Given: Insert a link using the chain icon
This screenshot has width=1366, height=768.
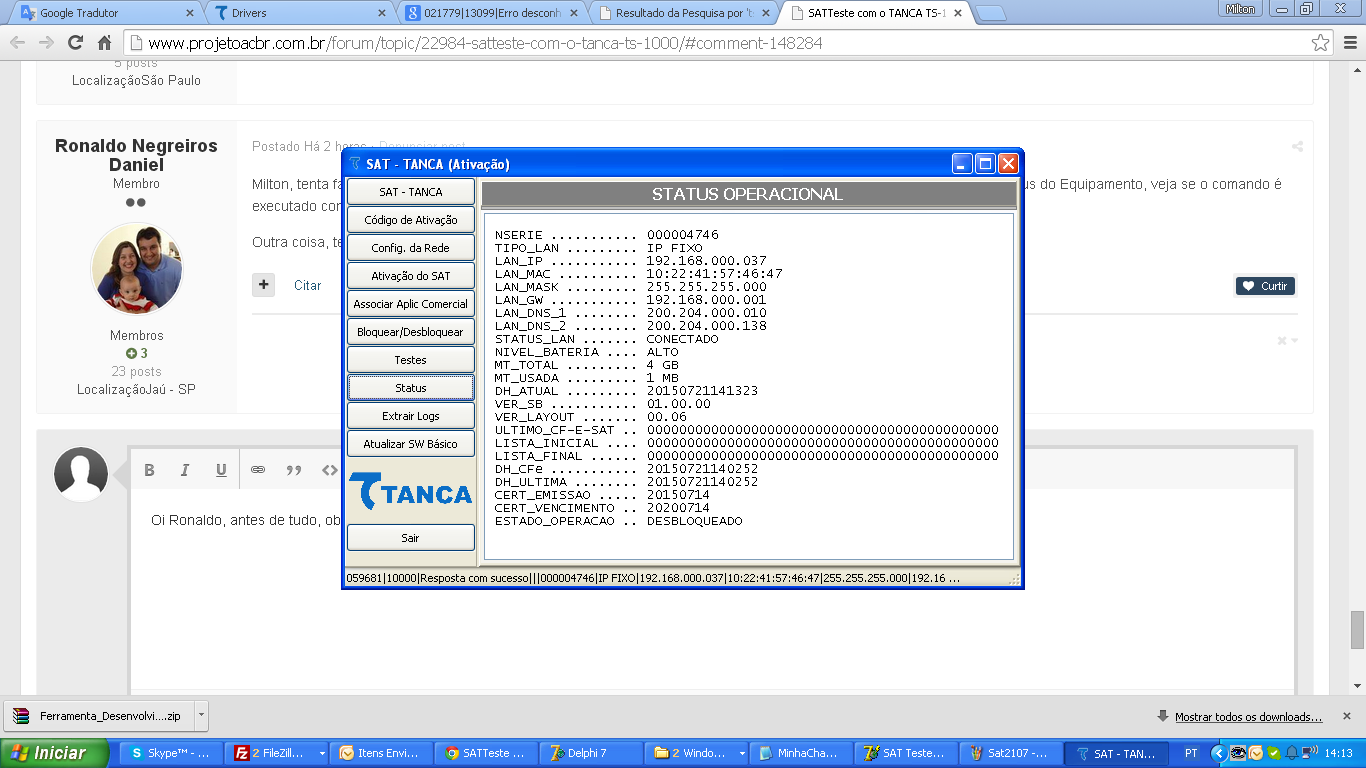Looking at the screenshot, I should coord(258,470).
